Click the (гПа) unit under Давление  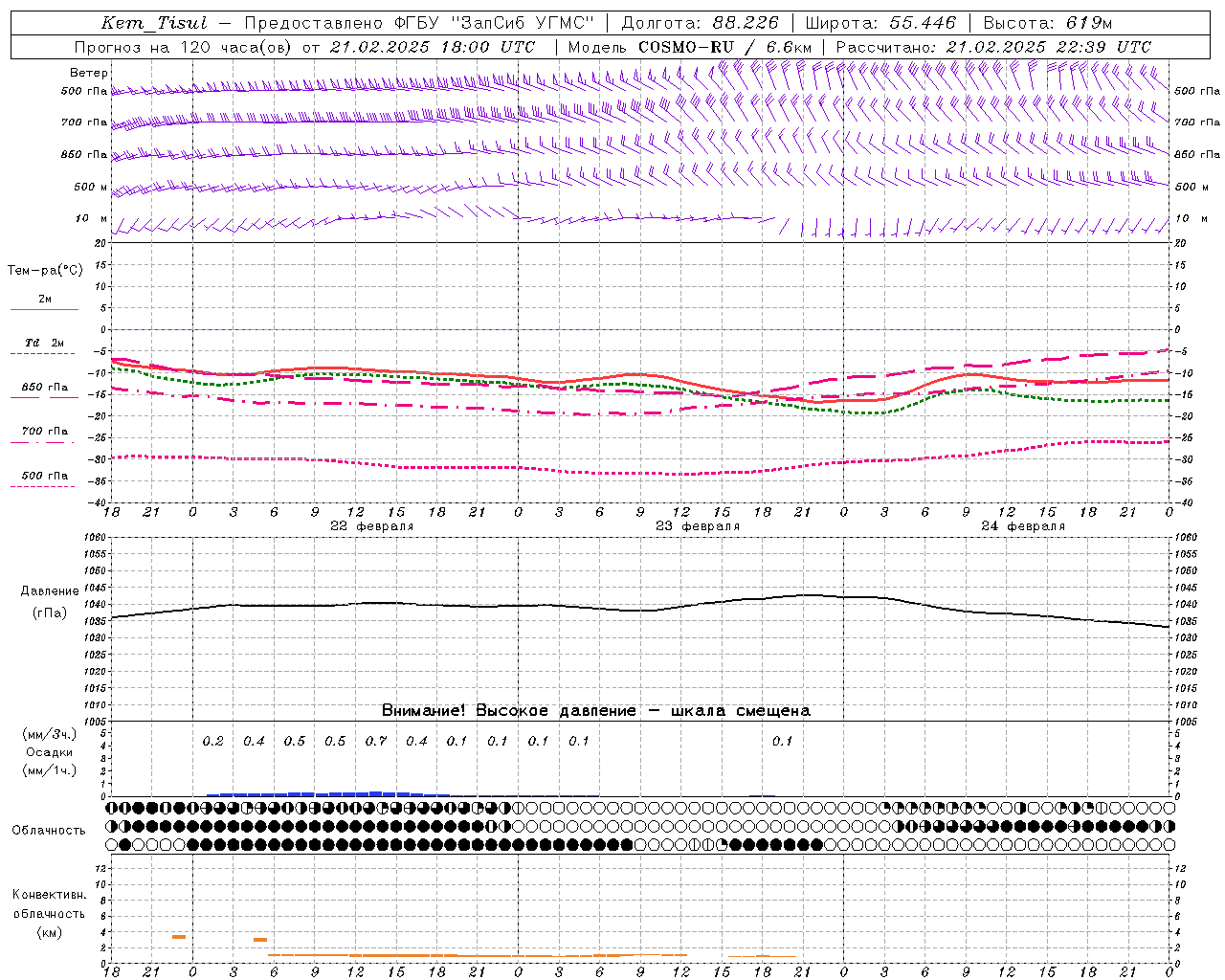[x=50, y=613]
